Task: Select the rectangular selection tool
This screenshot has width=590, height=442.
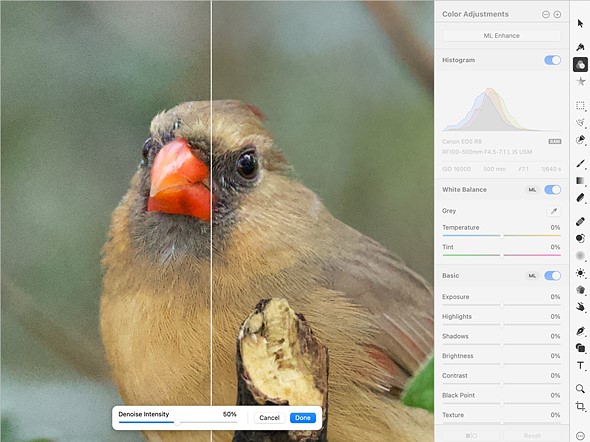Action: [580, 106]
